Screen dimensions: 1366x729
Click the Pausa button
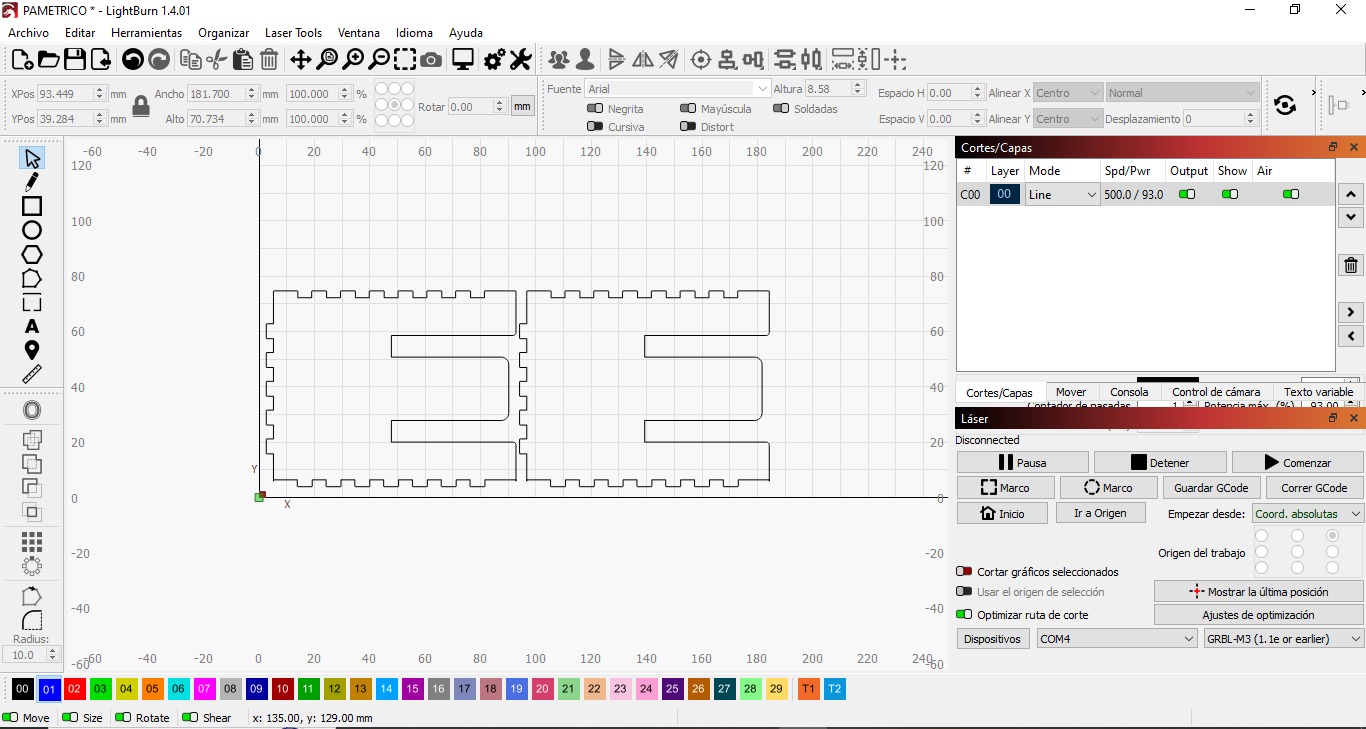pos(1022,462)
